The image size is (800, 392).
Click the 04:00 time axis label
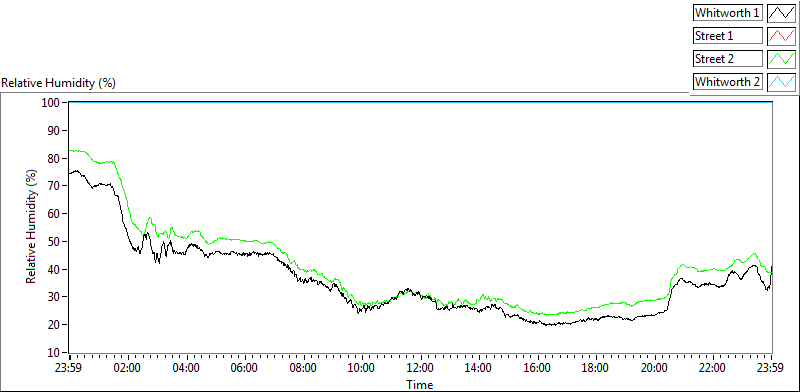[186, 368]
